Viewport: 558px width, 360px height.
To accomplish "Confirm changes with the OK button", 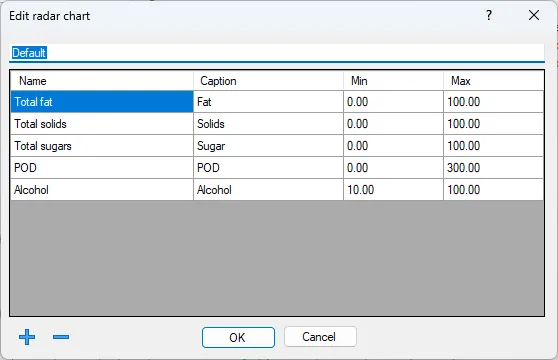I will pos(238,337).
